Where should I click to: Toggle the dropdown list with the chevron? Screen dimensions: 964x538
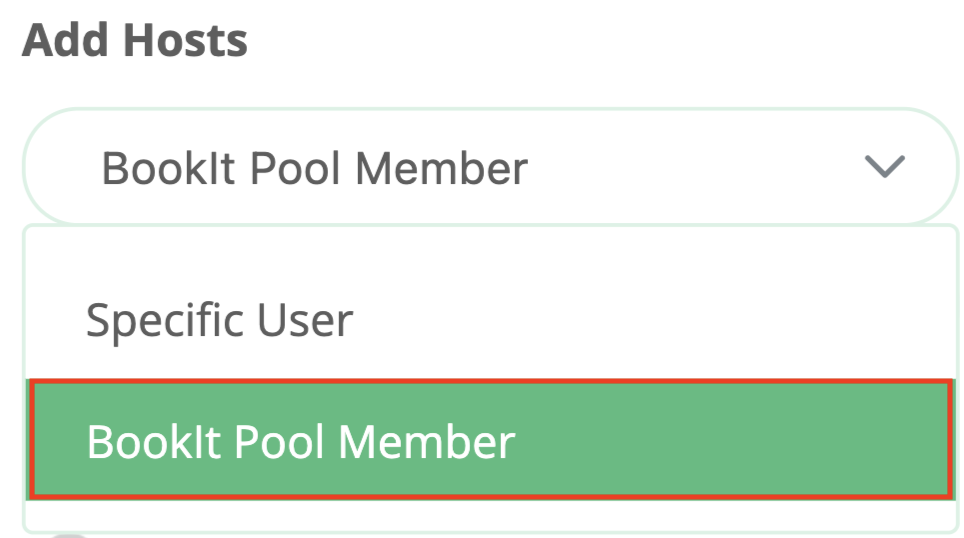884,168
